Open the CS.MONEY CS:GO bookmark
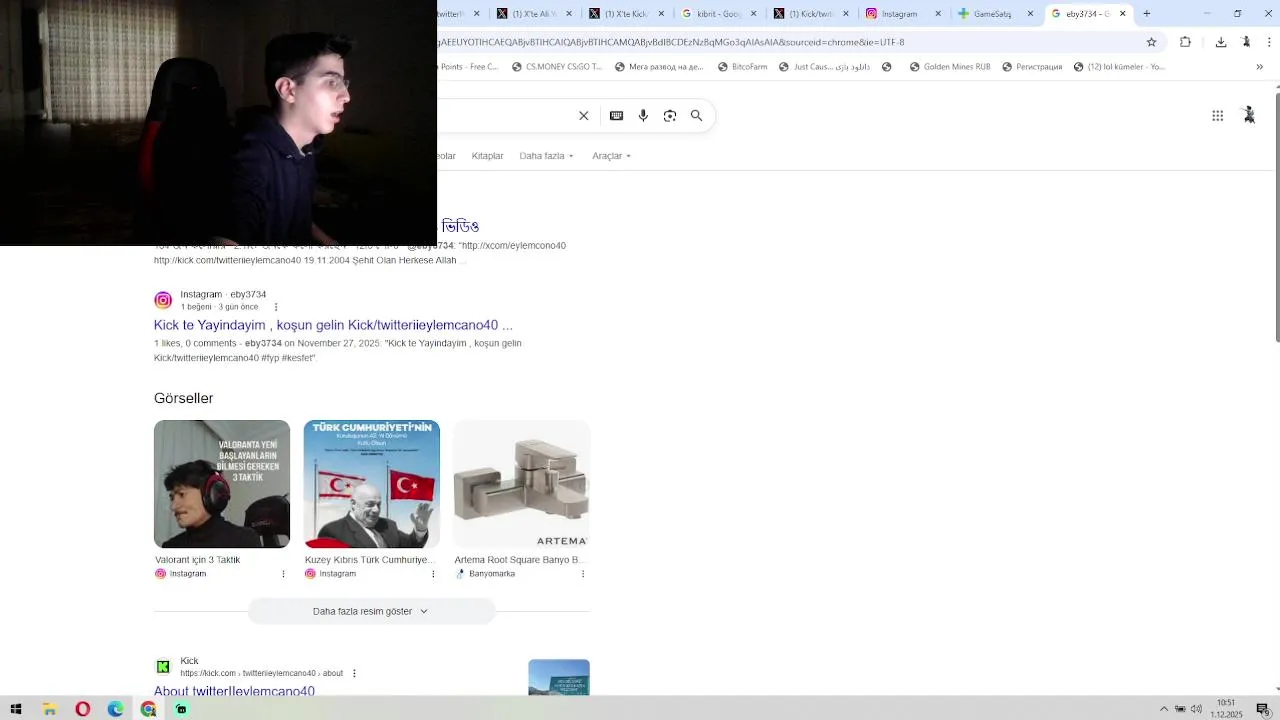The image size is (1280, 720). [557, 67]
